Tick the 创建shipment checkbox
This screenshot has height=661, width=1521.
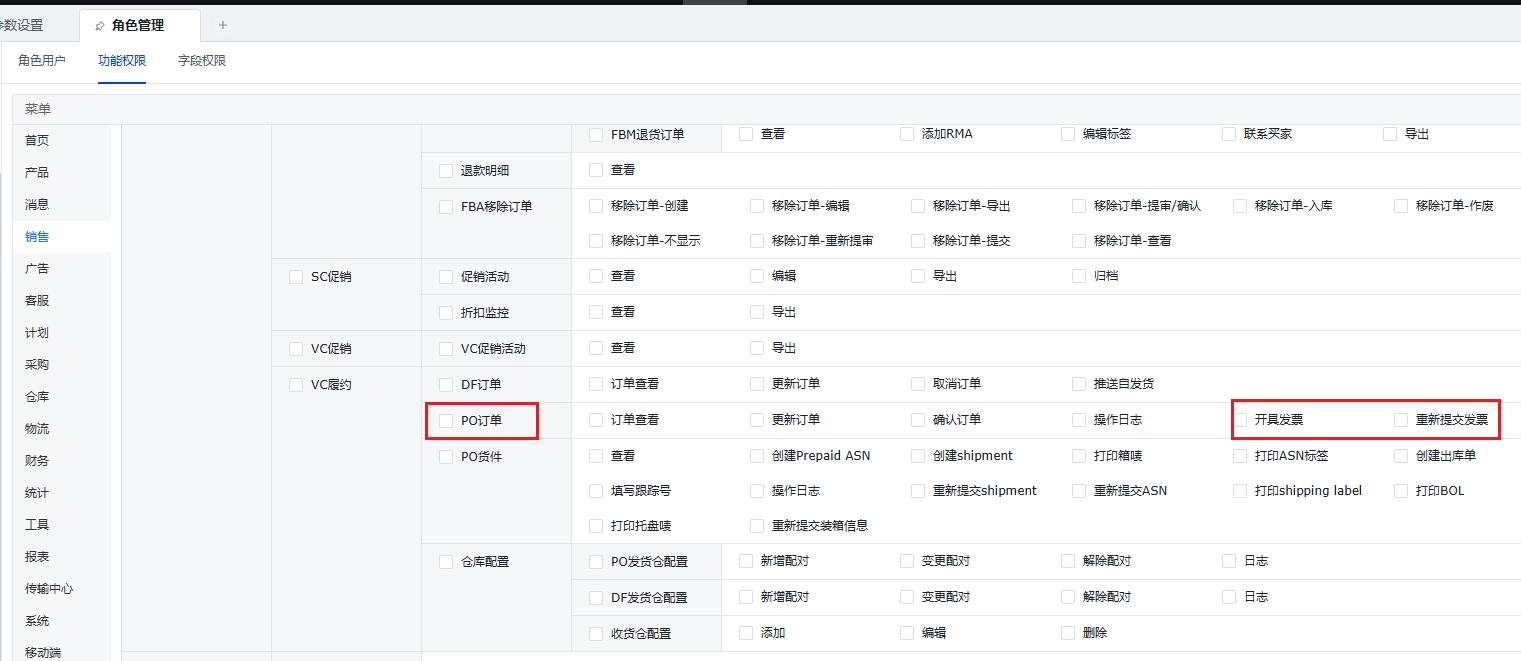click(918, 456)
